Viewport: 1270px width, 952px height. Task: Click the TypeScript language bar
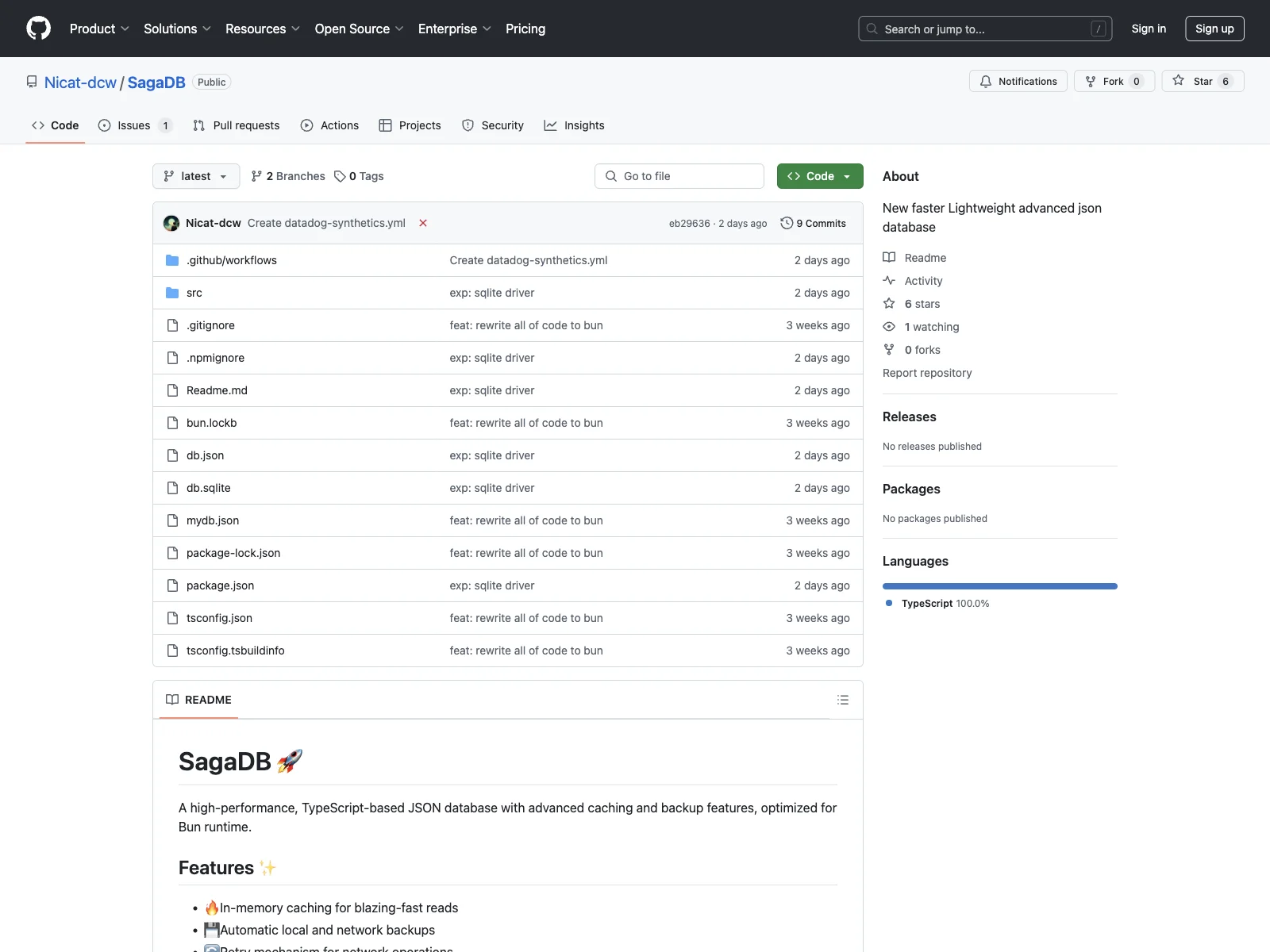click(x=1000, y=586)
